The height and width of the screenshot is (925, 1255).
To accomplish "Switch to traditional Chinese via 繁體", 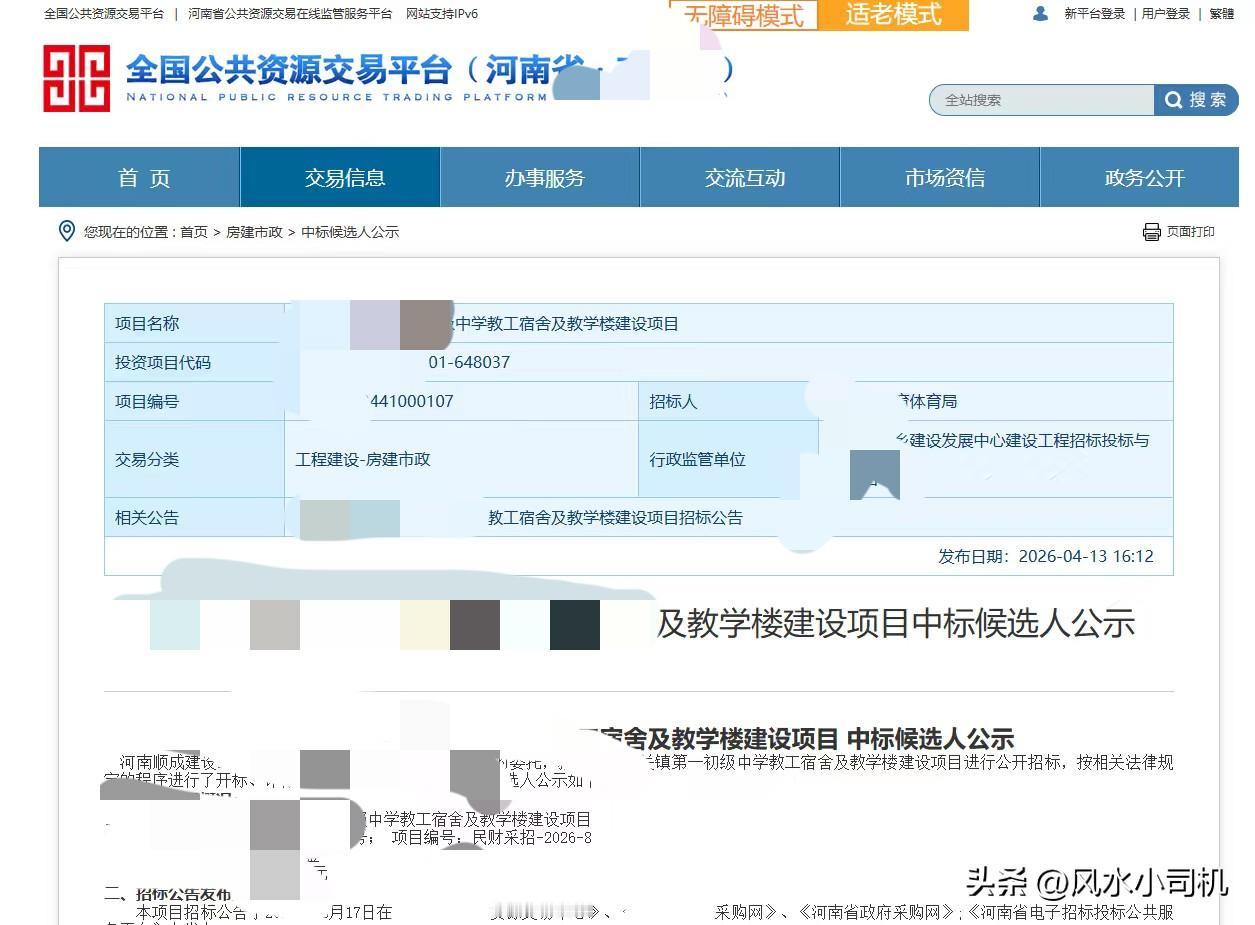I will [1222, 13].
